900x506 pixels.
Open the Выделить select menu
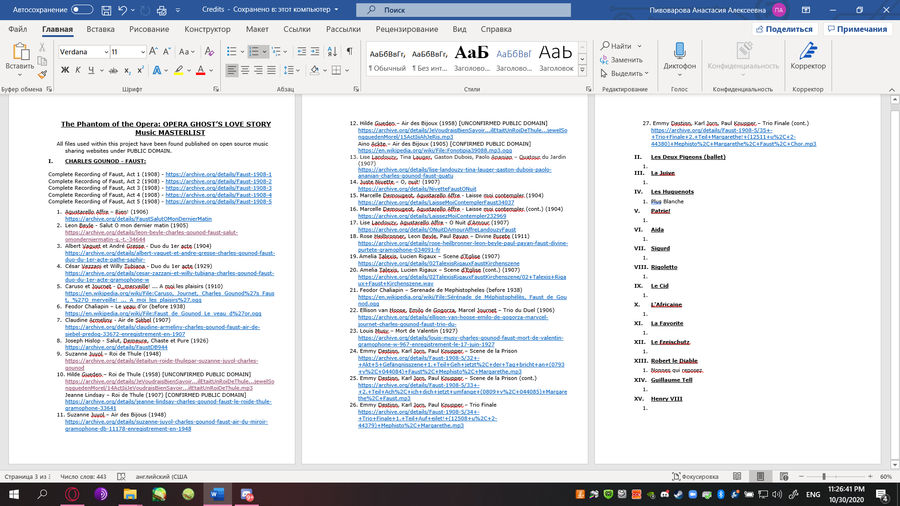tap(624, 73)
